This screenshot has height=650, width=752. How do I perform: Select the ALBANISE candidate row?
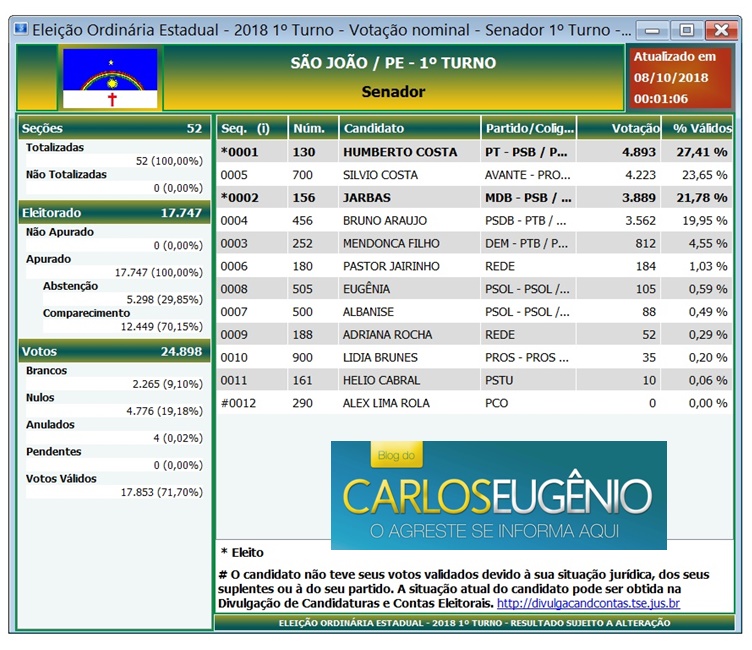coord(474,312)
